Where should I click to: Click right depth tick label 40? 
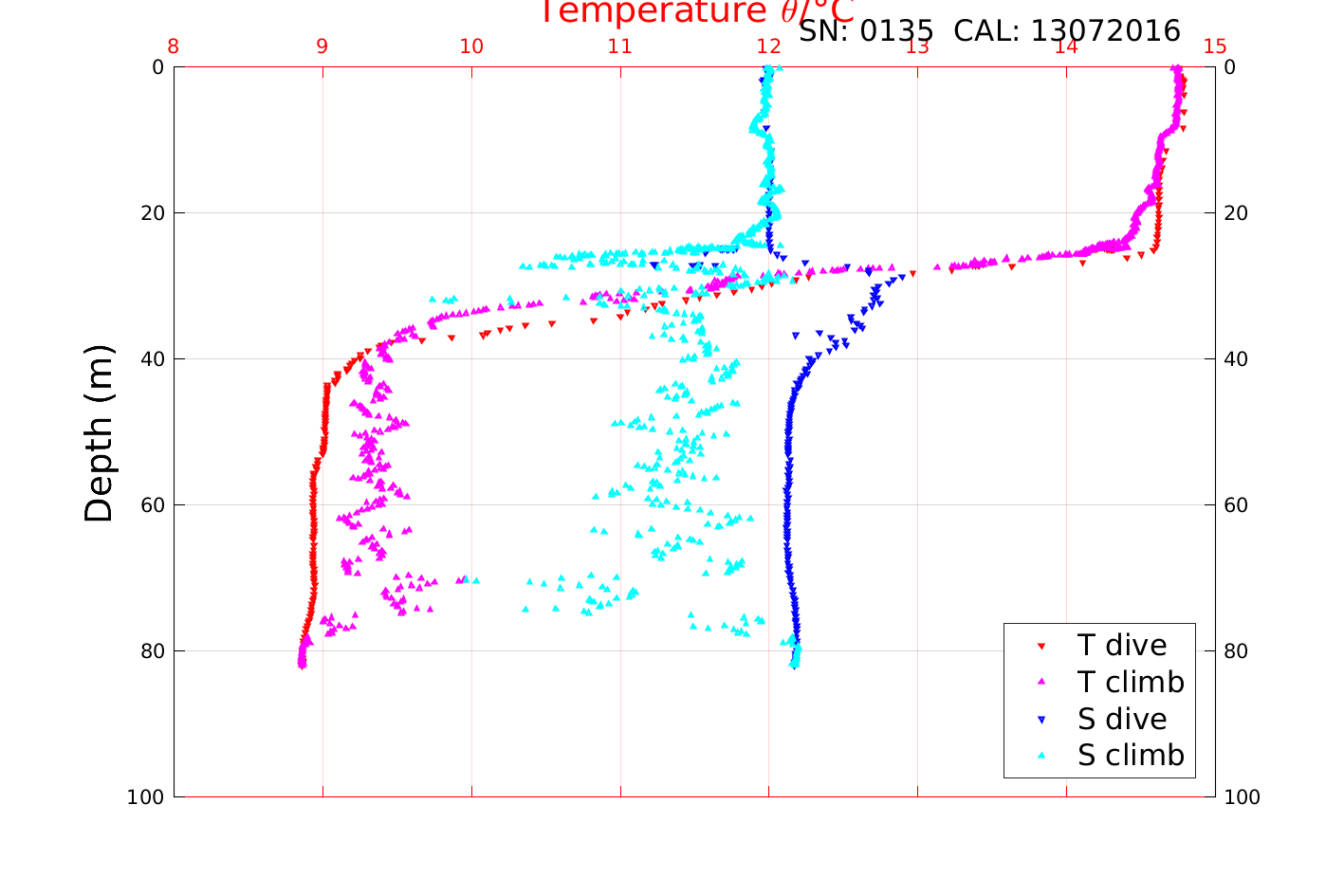point(1236,359)
